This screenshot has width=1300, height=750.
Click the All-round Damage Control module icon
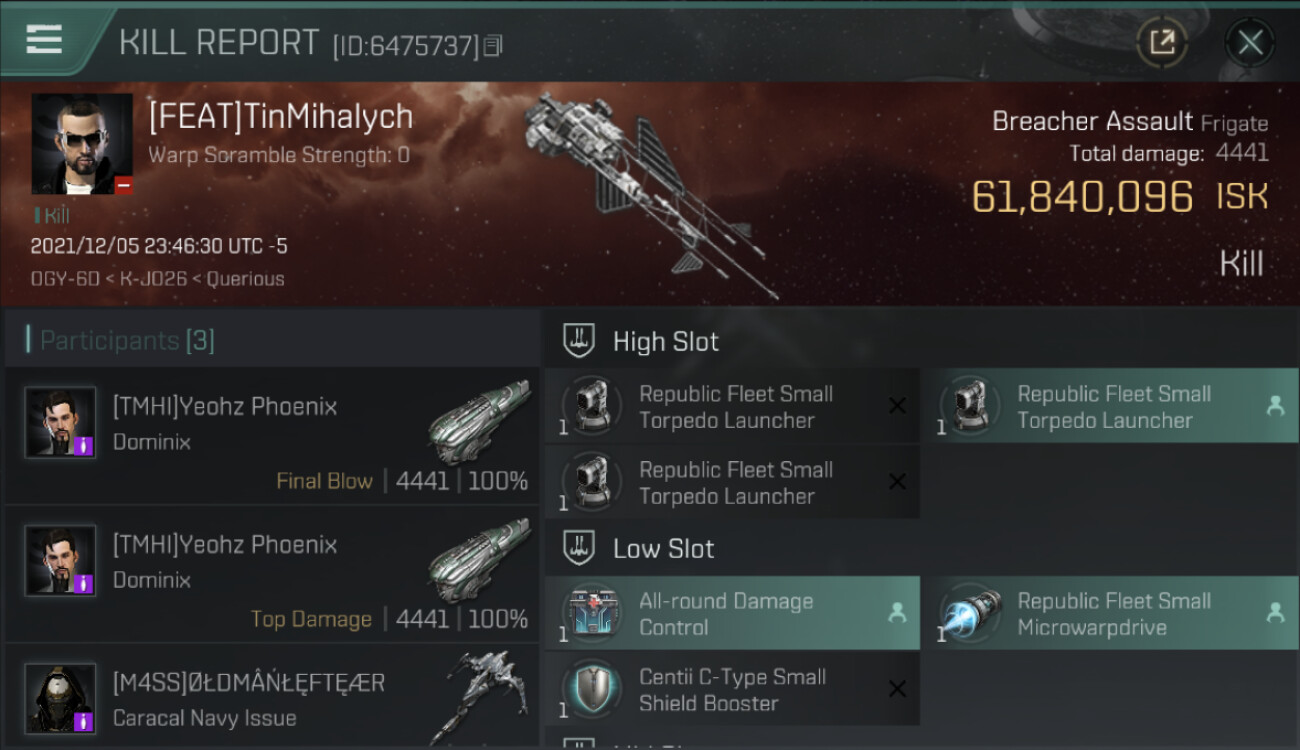(592, 614)
